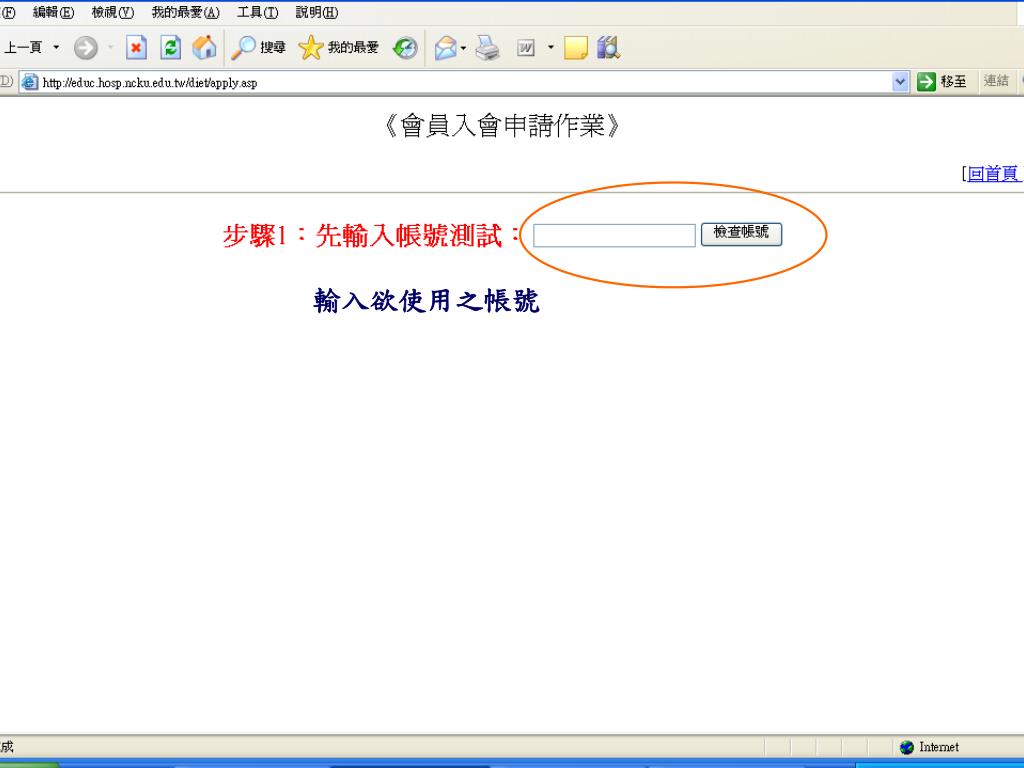Viewport: 1024px width, 768px height.
Task: Open the 說明(H) menu
Action: pos(317,12)
